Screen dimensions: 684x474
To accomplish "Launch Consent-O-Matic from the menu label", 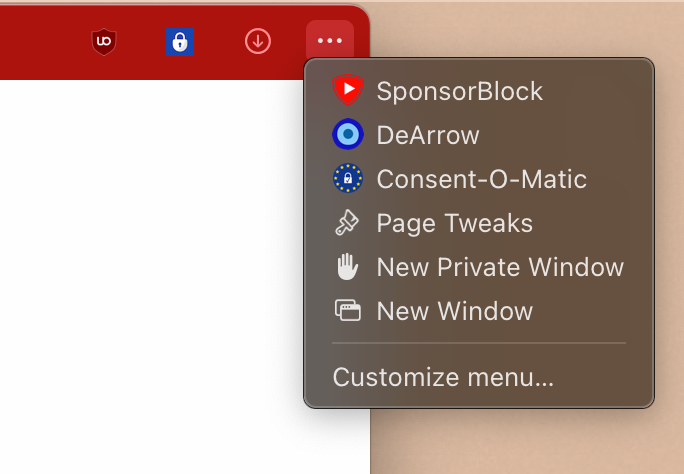I will click(481, 179).
